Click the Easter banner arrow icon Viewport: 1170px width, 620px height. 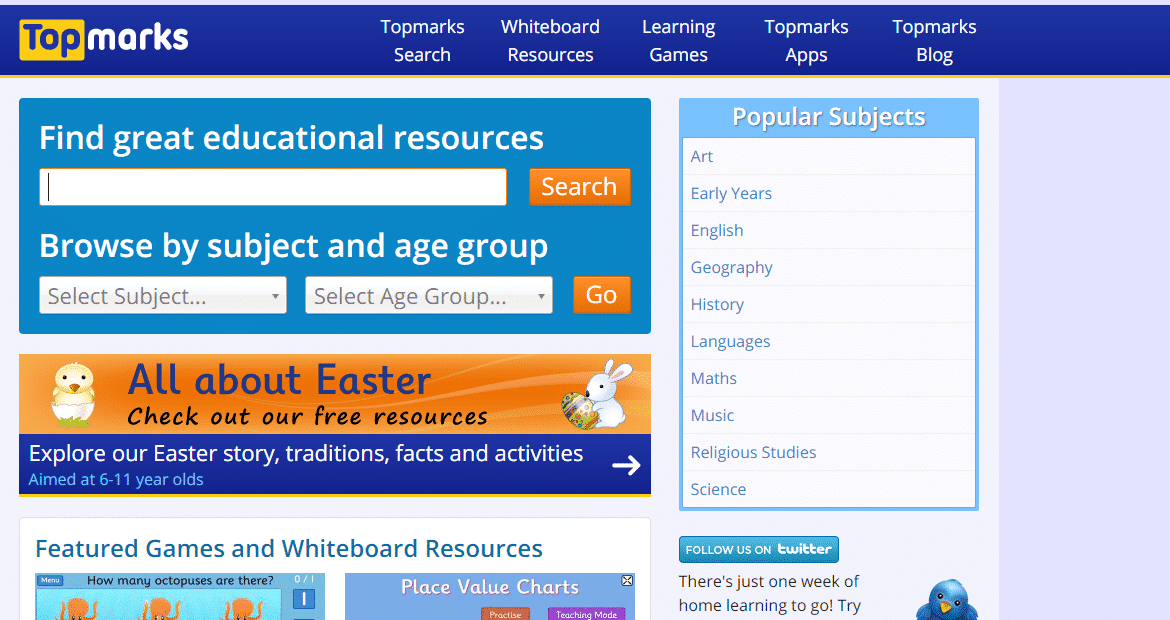point(626,466)
